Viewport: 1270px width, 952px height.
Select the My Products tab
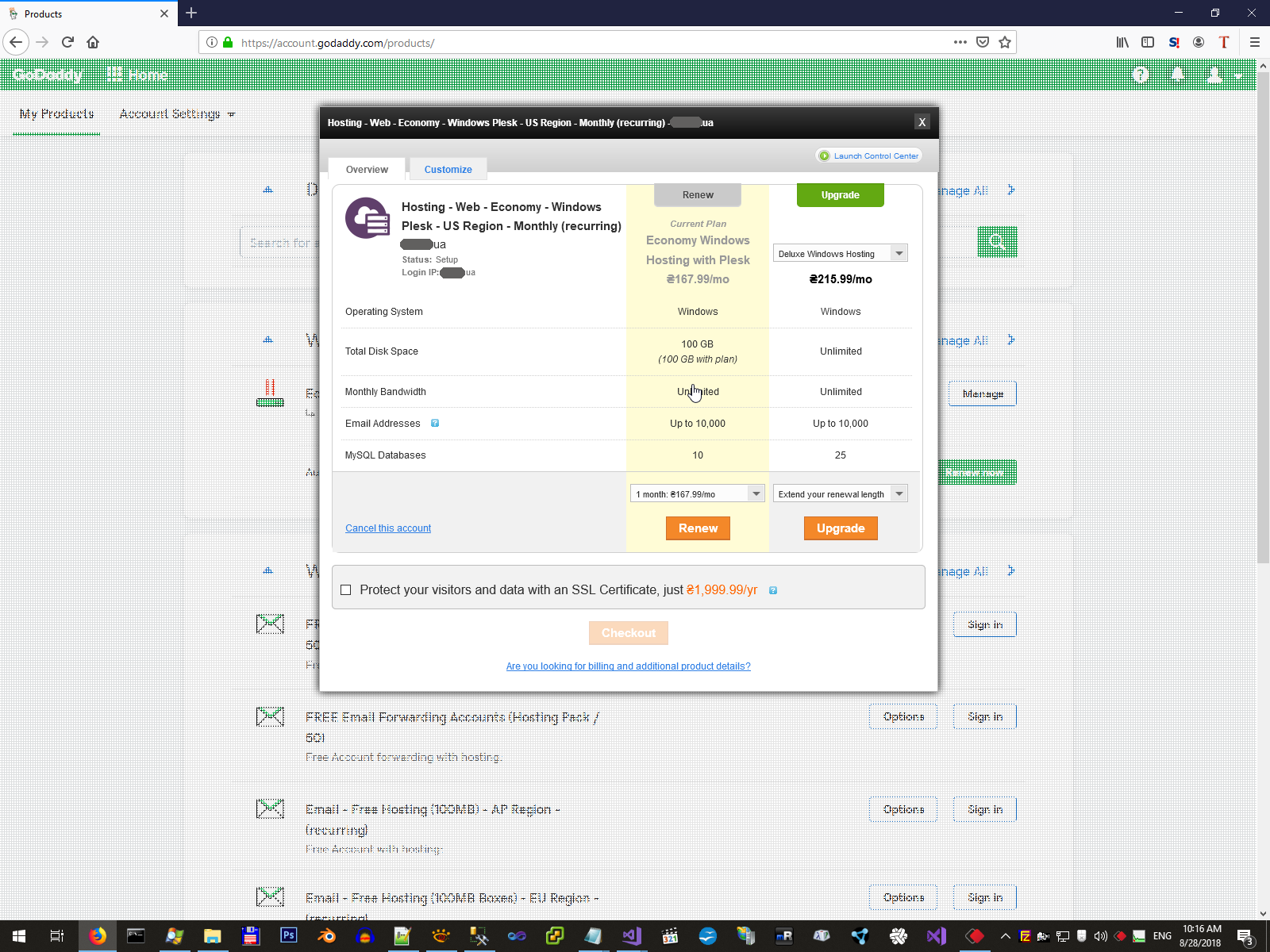(x=56, y=114)
